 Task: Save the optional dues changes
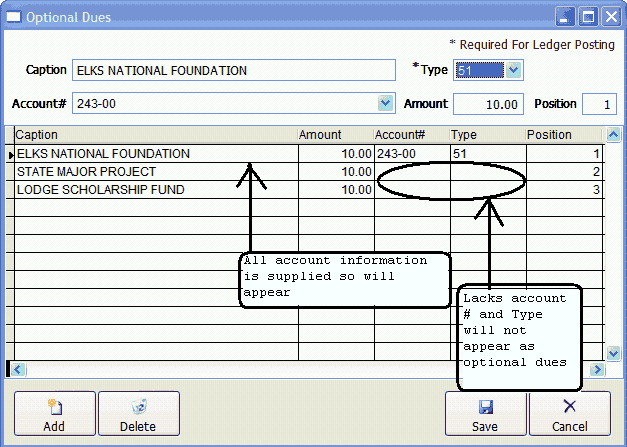486,413
